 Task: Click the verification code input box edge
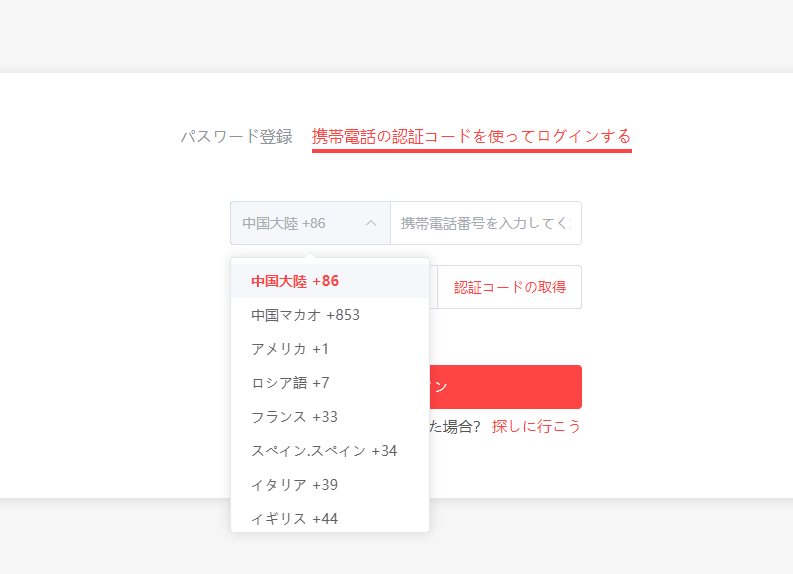click(433, 287)
